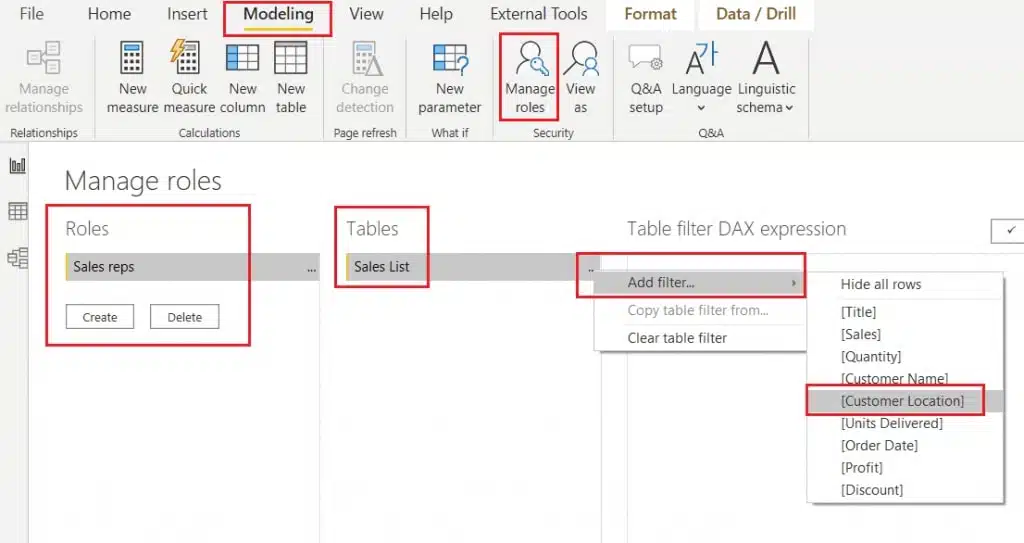Click the New table icon
The image size is (1024, 543).
[x=291, y=59]
